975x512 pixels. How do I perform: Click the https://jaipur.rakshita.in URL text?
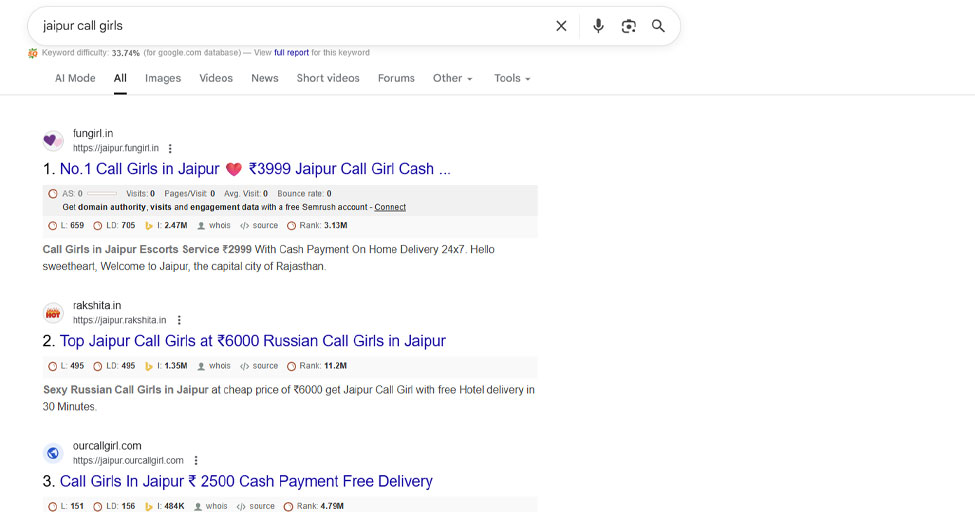119,320
